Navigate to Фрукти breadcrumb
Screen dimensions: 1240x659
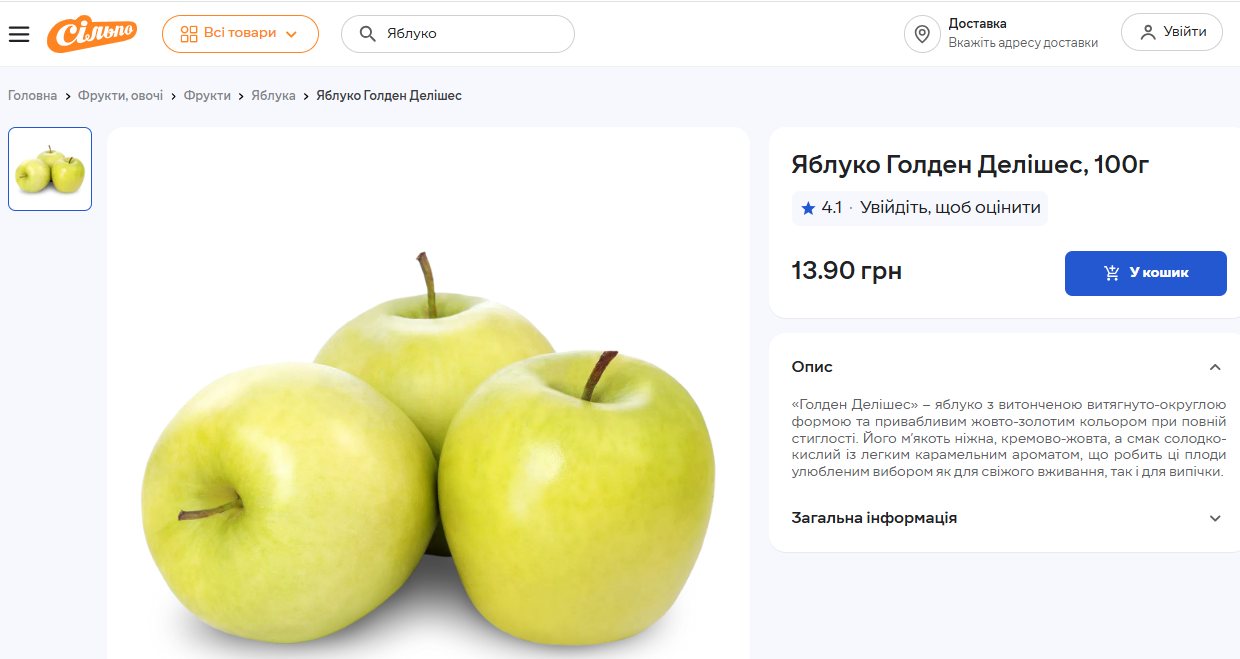coord(207,96)
